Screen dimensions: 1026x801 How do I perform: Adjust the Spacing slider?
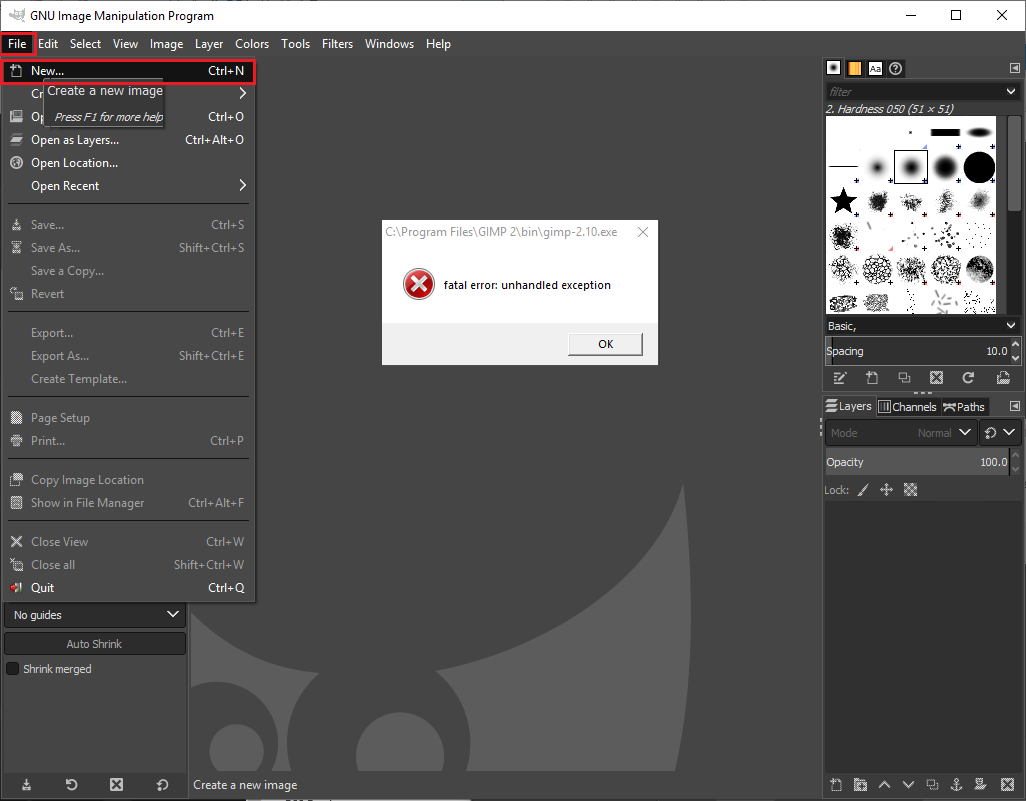917,351
